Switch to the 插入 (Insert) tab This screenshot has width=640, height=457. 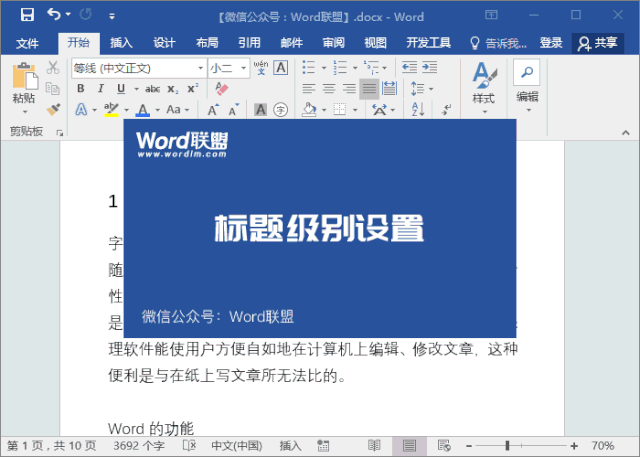(121, 43)
